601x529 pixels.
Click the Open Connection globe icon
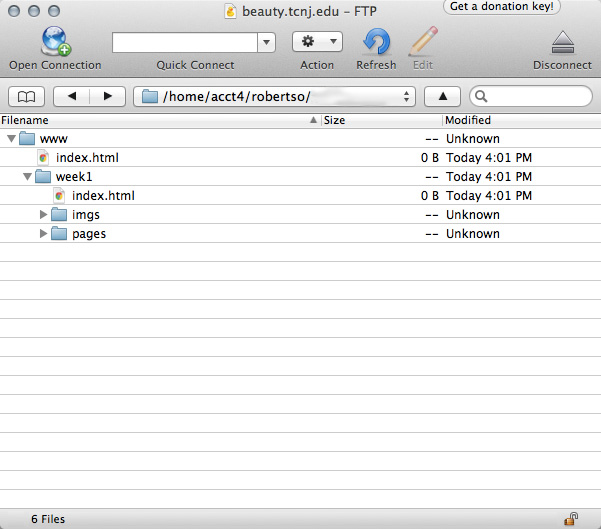coord(55,42)
